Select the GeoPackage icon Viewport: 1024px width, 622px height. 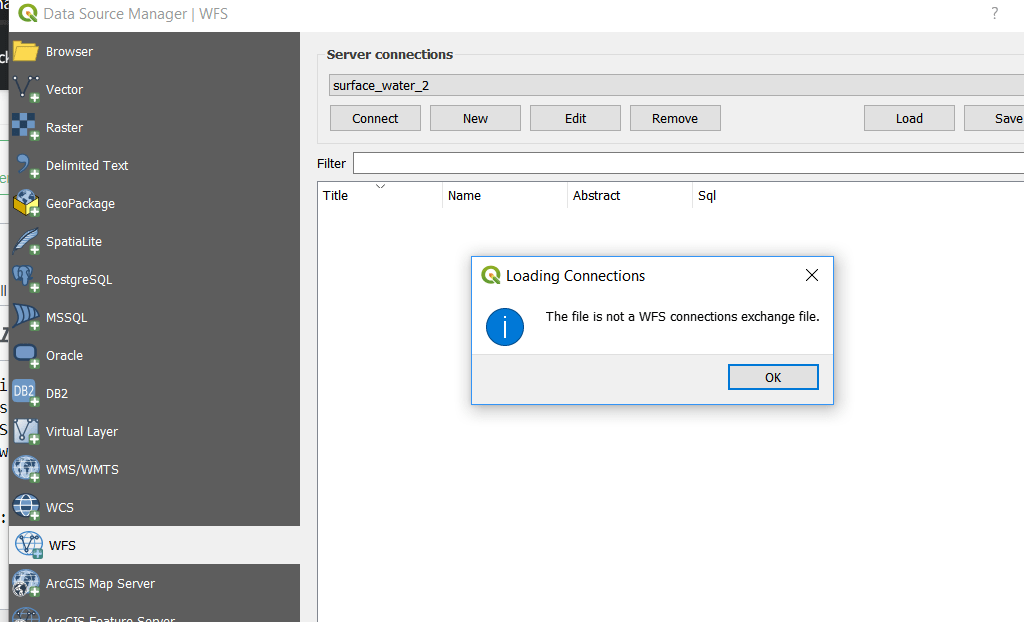[x=26, y=203]
